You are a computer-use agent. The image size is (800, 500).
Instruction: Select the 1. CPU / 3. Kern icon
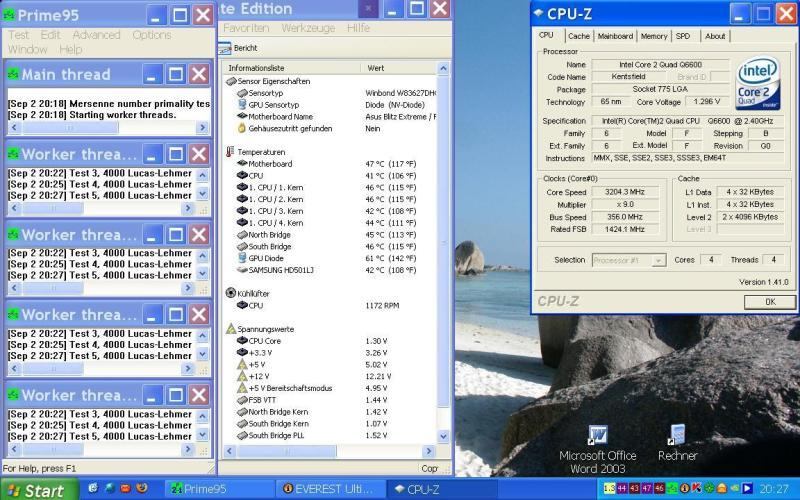click(x=242, y=211)
